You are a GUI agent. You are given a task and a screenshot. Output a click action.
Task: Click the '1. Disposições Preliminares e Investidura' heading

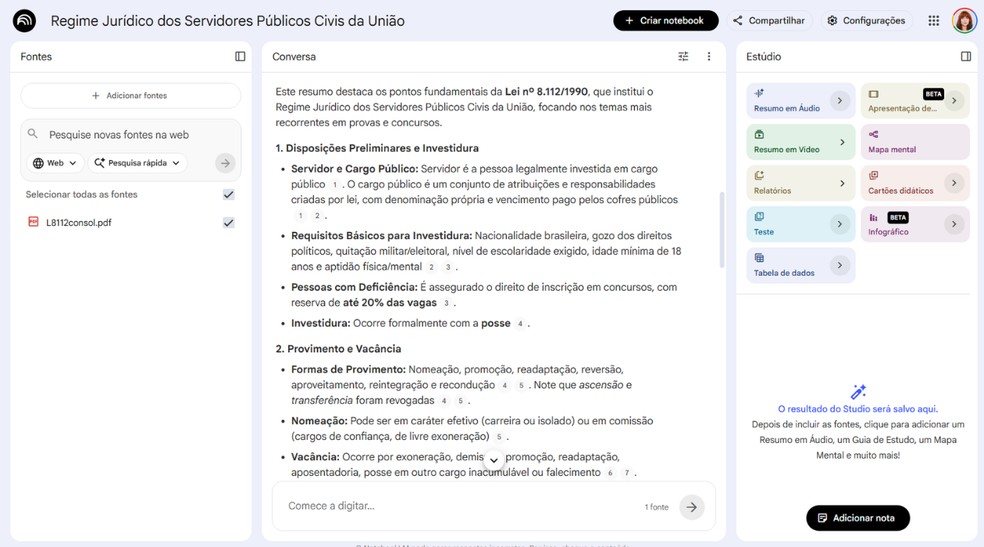[x=377, y=148]
